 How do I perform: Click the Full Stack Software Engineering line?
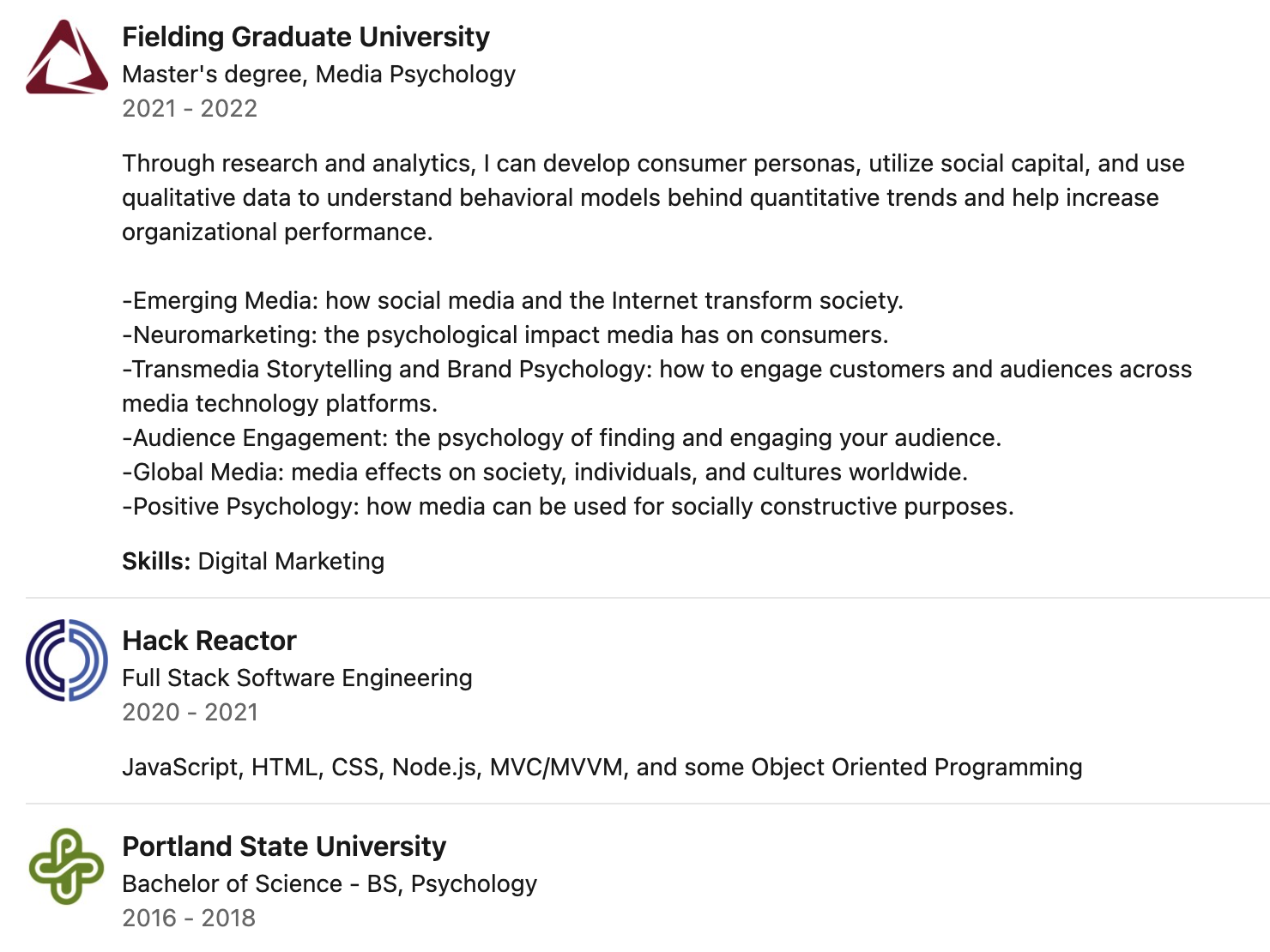pos(297,678)
